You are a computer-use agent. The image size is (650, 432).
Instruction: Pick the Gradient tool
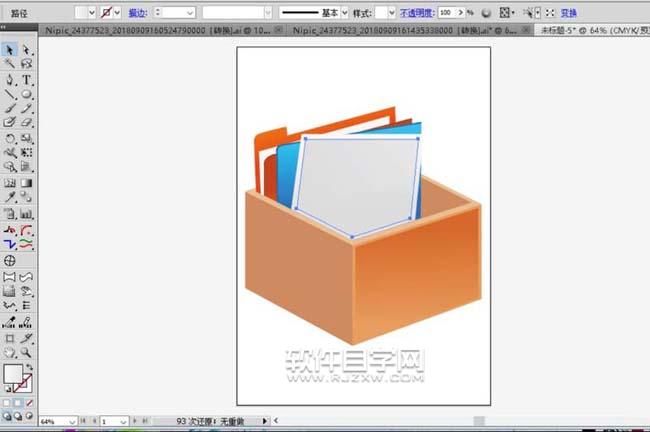(27, 183)
